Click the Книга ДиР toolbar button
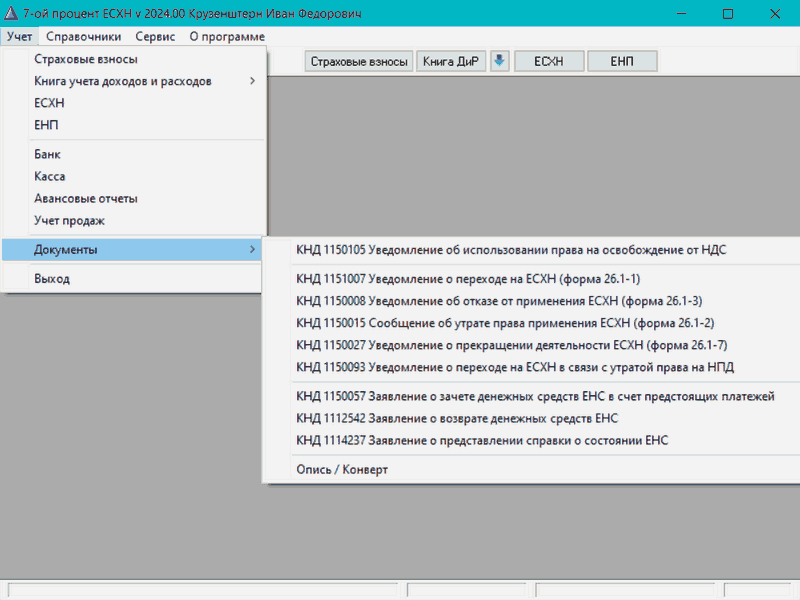800x600 pixels. pos(451,61)
